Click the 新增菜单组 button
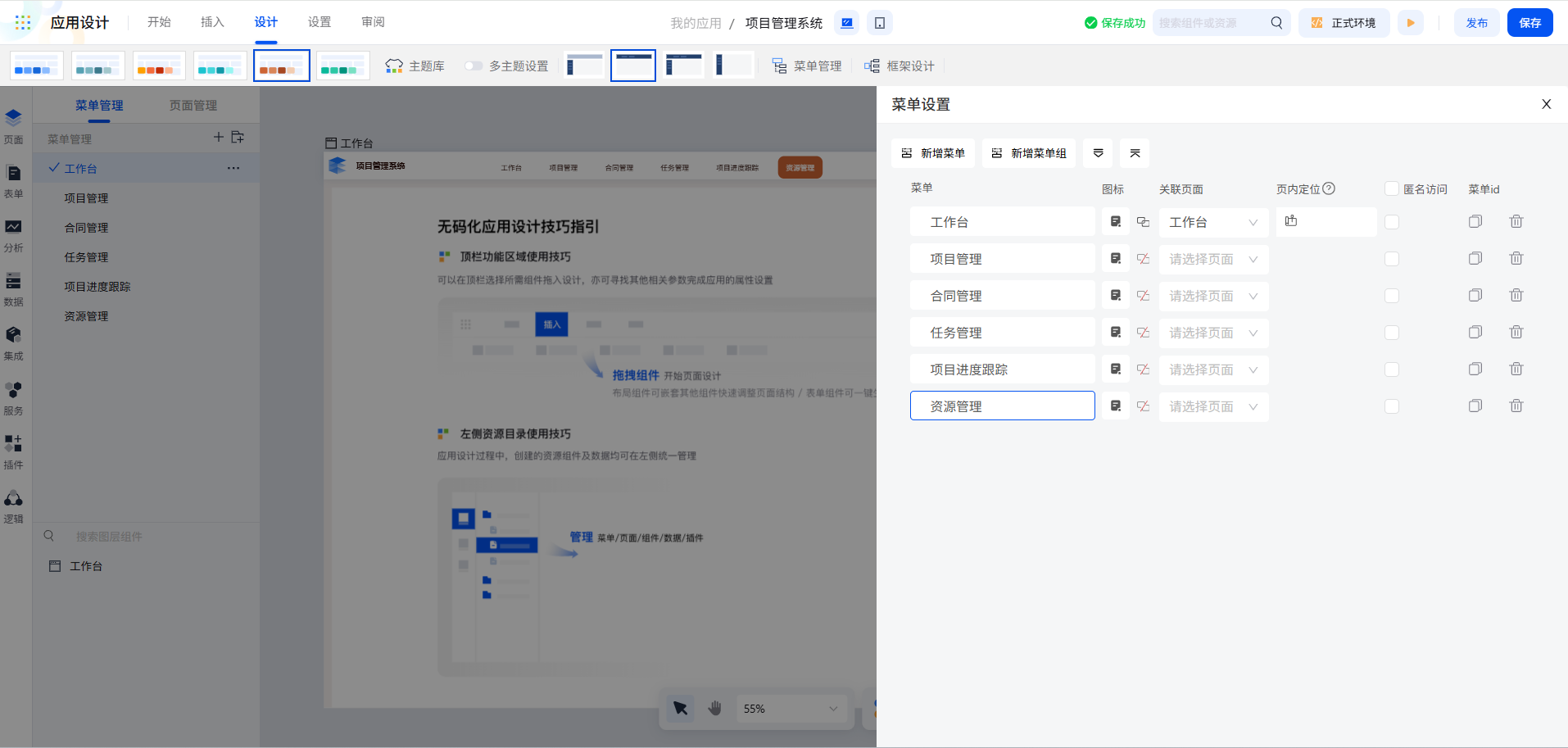 (x=1028, y=152)
